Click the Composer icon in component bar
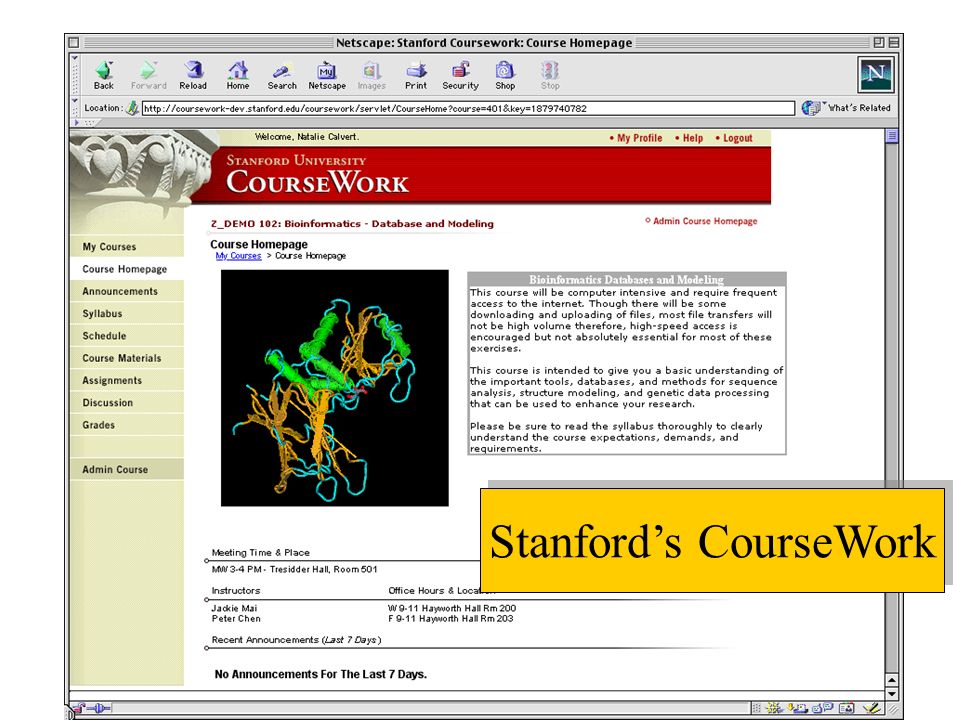This screenshot has width=960, height=720. (x=871, y=708)
